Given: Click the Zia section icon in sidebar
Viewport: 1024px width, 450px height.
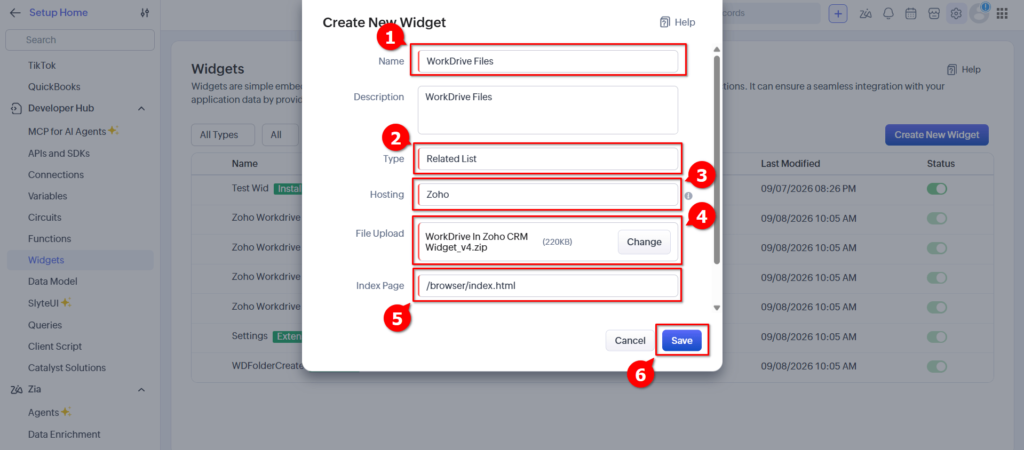Looking at the screenshot, I should [16, 390].
